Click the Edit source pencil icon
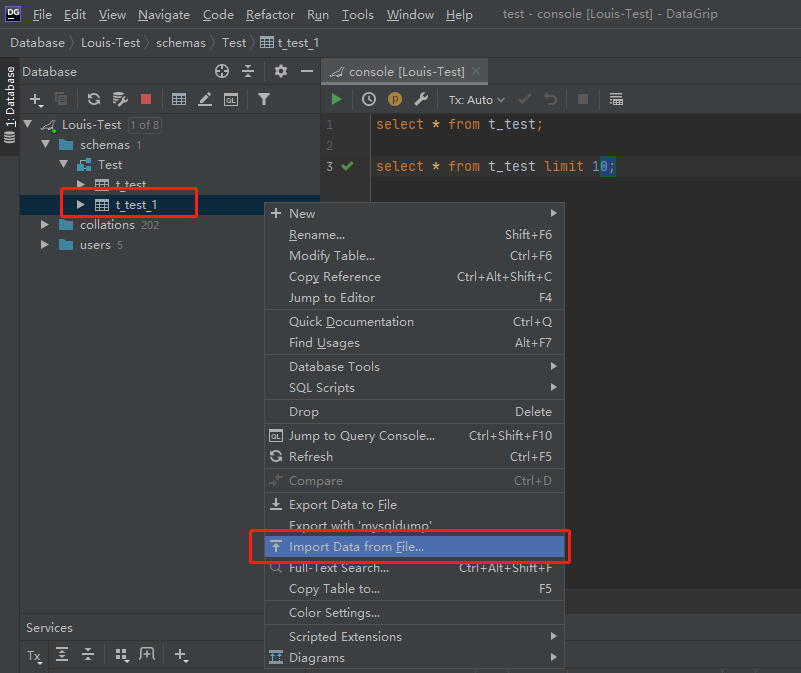The width and height of the screenshot is (801, 673). coord(205,99)
